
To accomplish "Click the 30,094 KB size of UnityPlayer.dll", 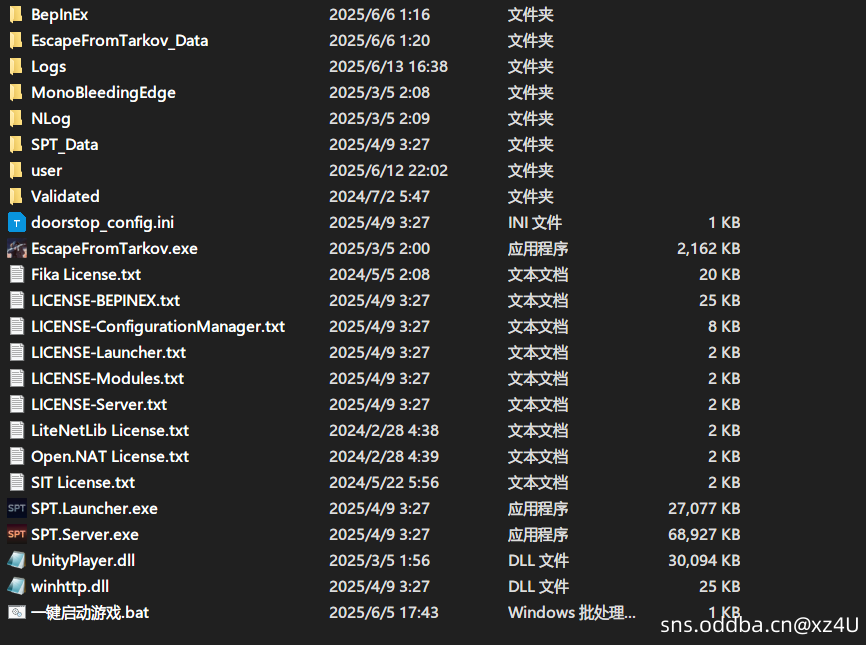I will point(704,561).
